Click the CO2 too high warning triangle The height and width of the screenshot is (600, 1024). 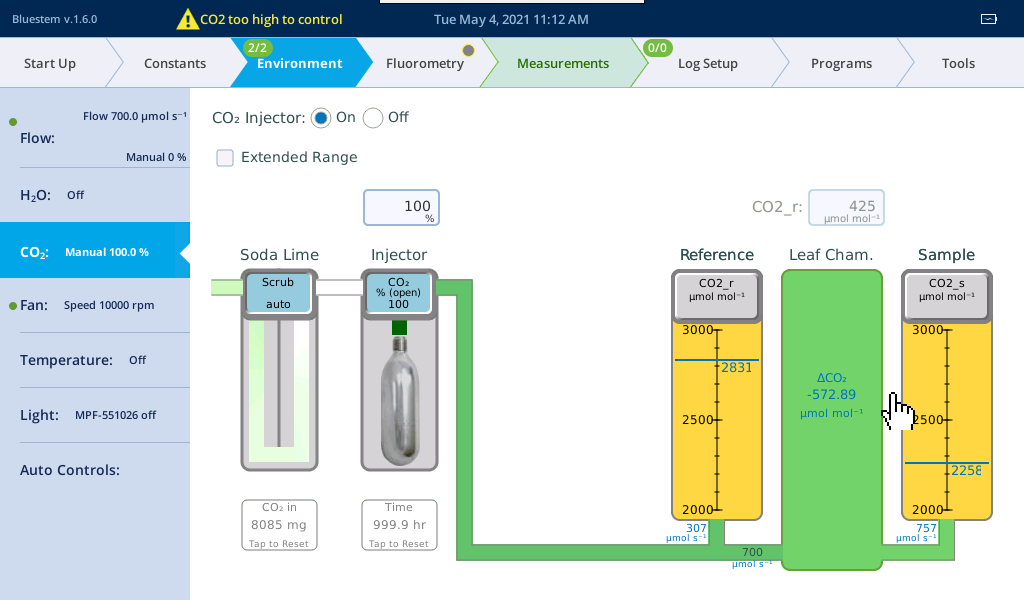(x=187, y=19)
